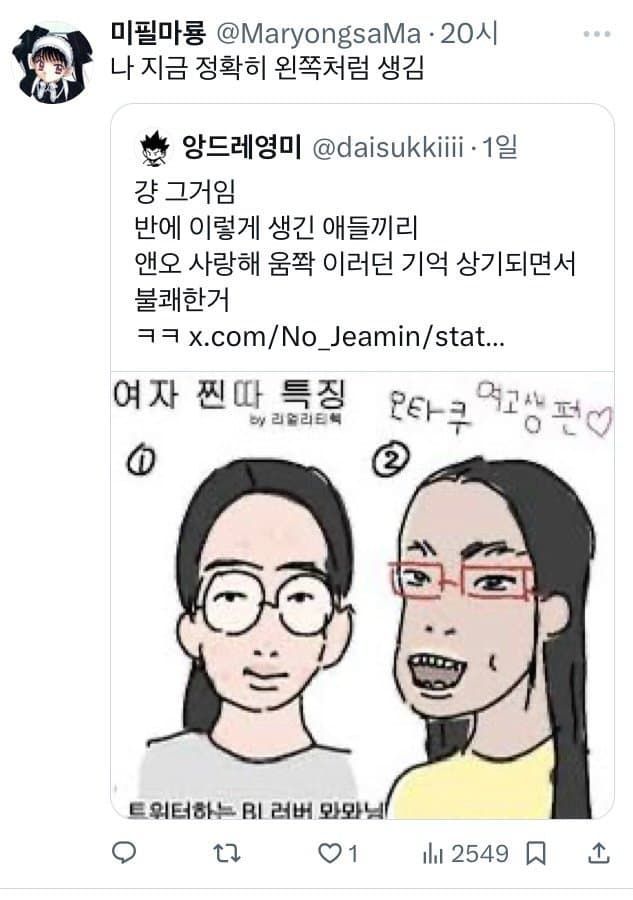Click the 미필마룡 display name

158,33
